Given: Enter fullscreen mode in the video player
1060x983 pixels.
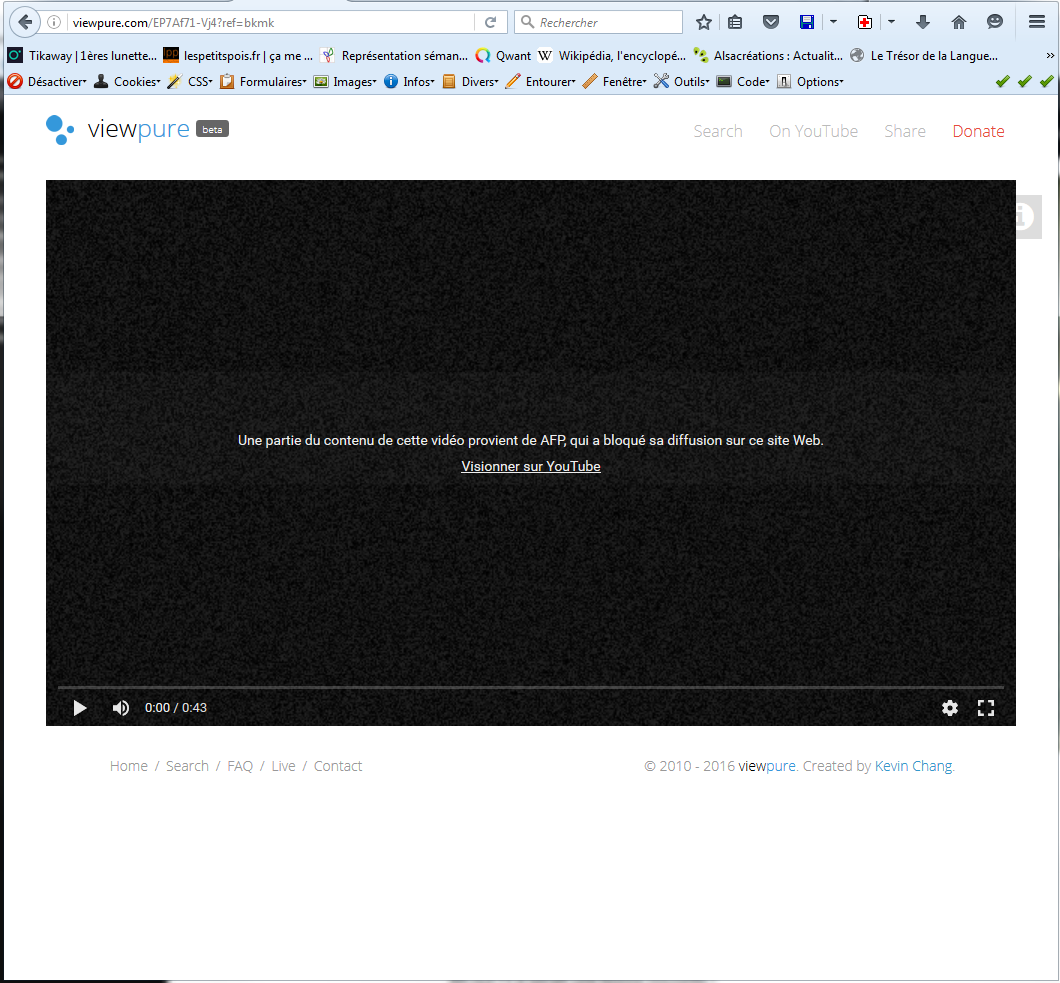Looking at the screenshot, I should coord(985,708).
